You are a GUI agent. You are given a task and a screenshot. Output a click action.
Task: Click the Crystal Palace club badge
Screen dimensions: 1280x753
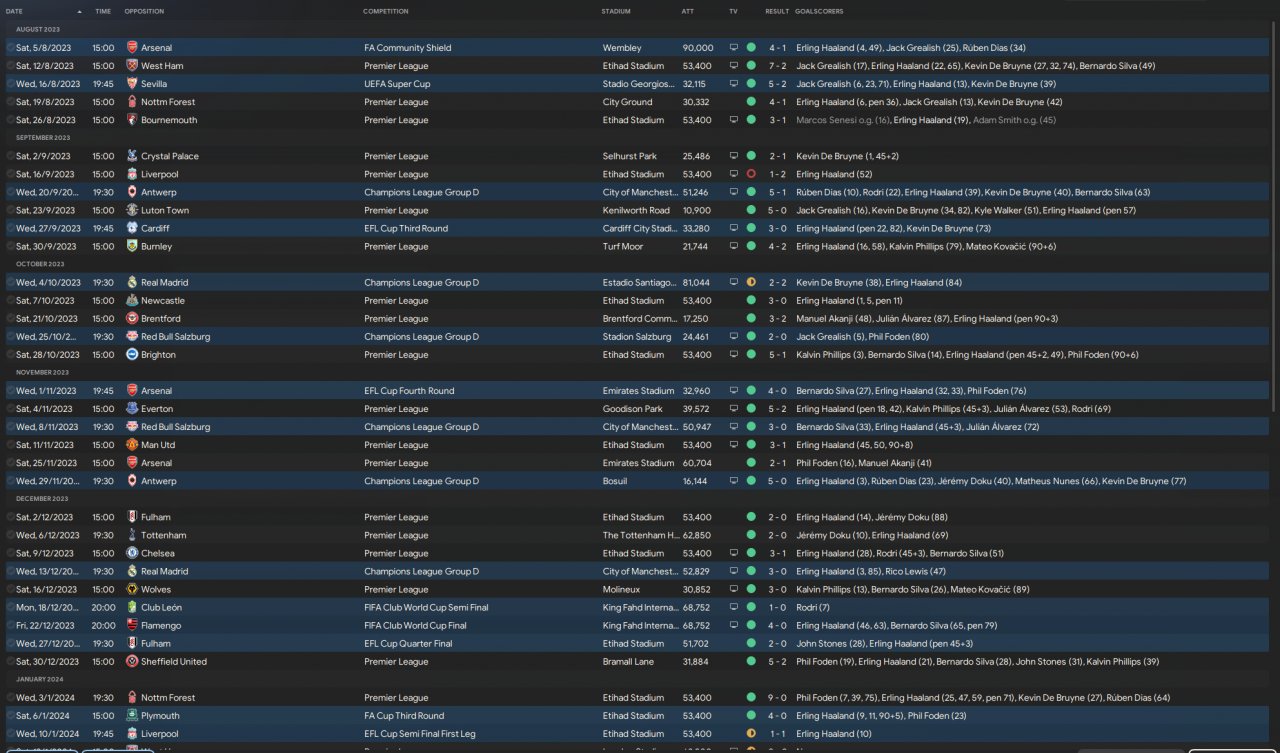click(x=132, y=156)
